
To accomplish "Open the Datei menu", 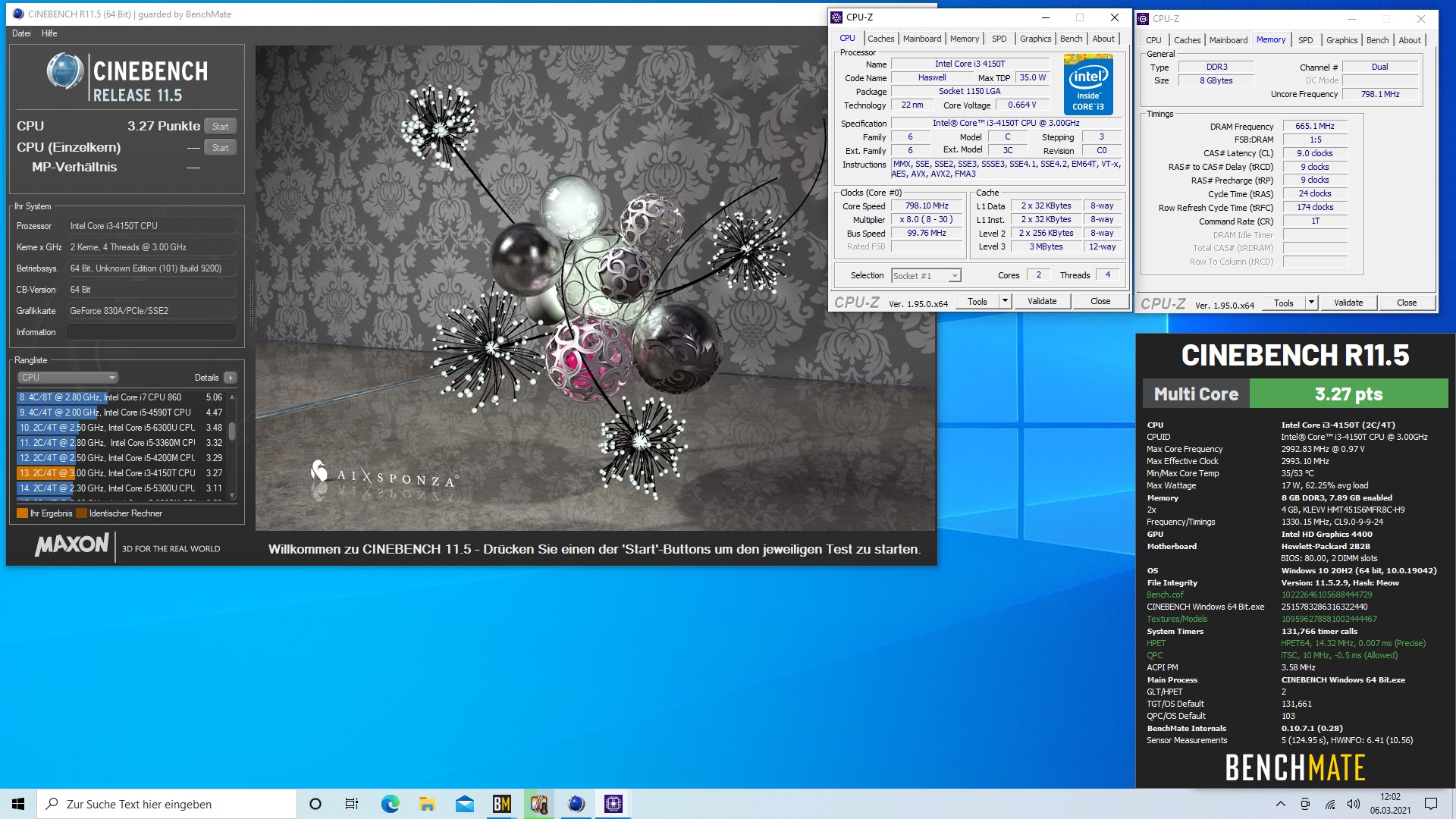I will click(21, 33).
